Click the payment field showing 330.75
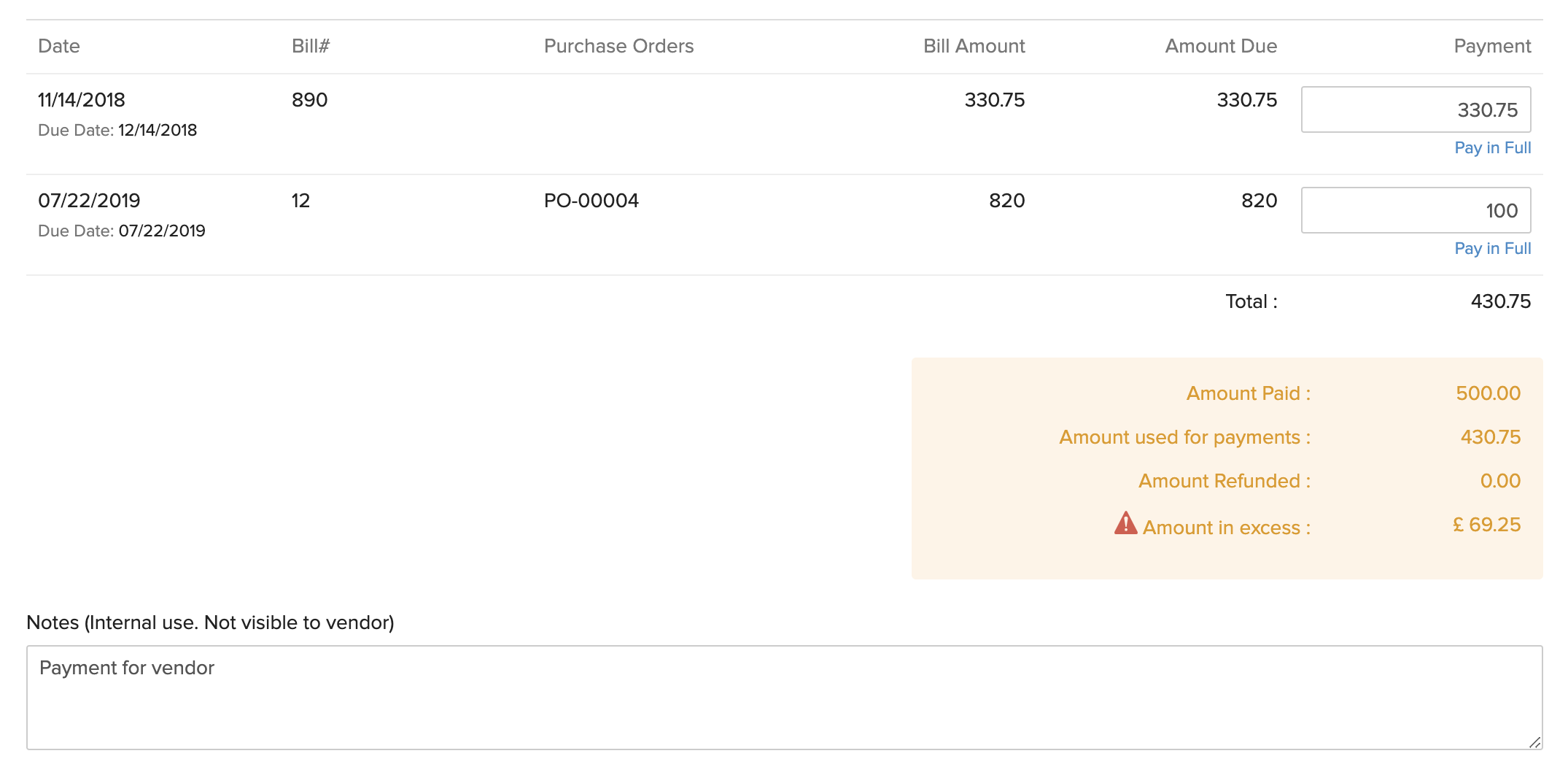This screenshot has height=775, width=1568. (x=1415, y=110)
